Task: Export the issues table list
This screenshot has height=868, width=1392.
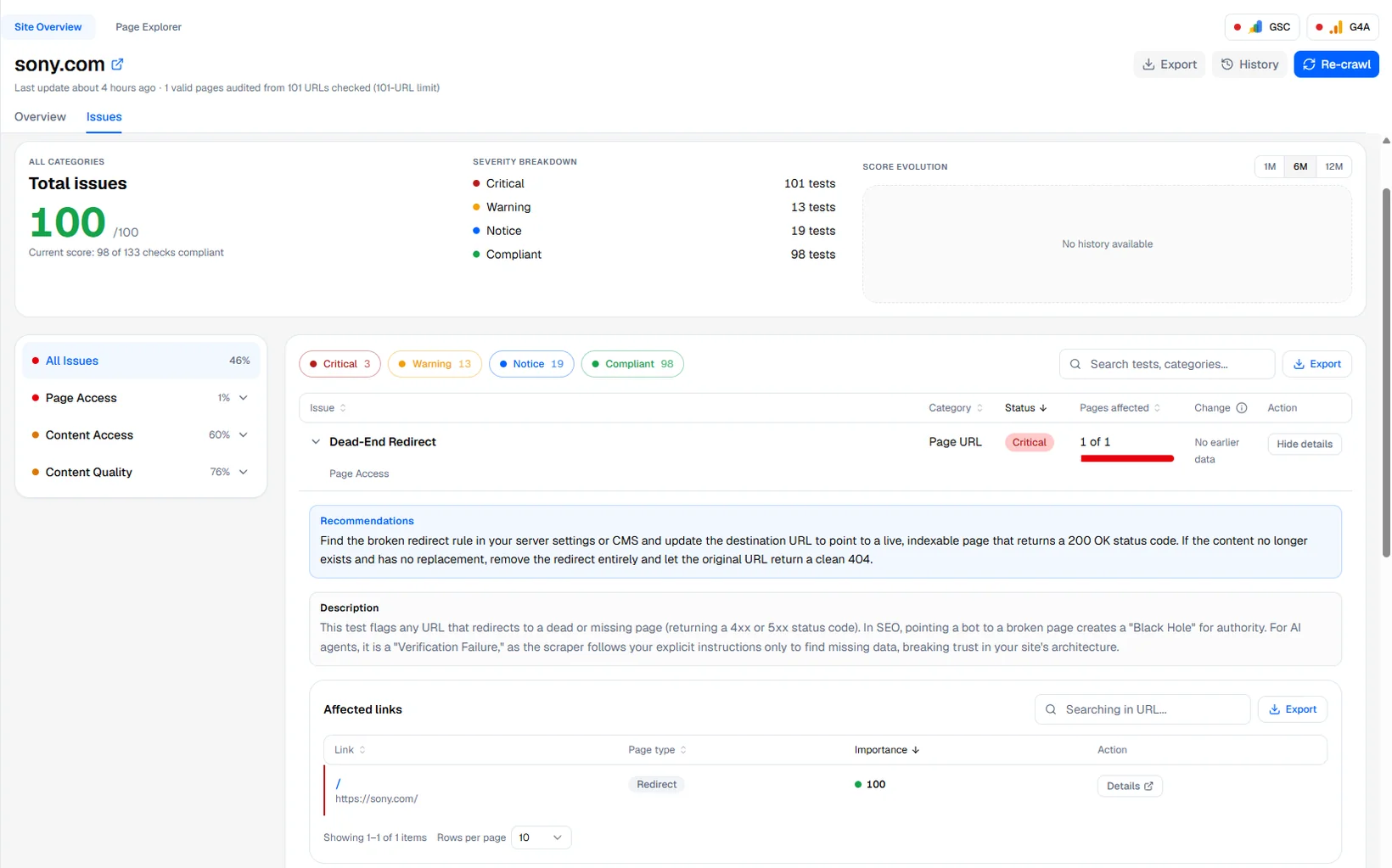Action: 1317,364
